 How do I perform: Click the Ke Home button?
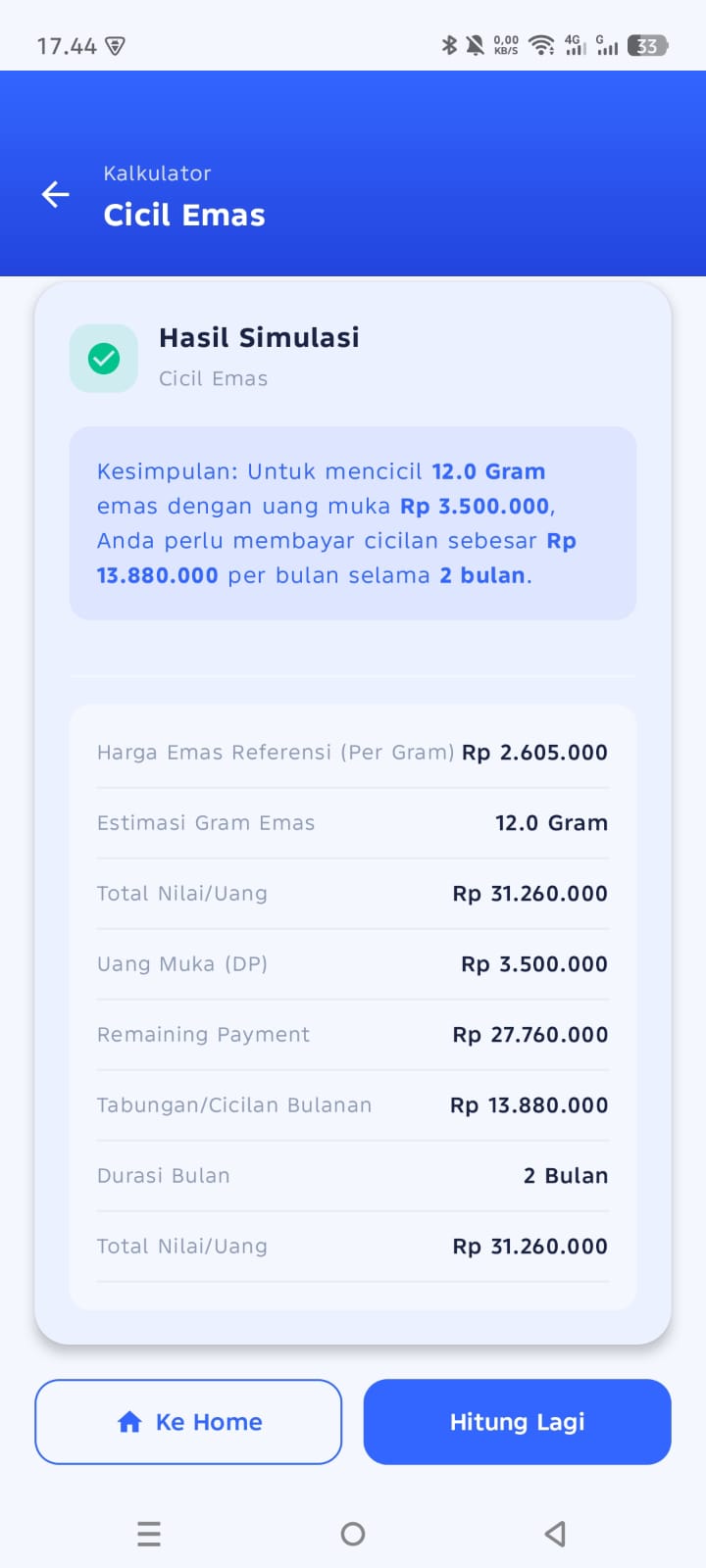click(188, 1422)
